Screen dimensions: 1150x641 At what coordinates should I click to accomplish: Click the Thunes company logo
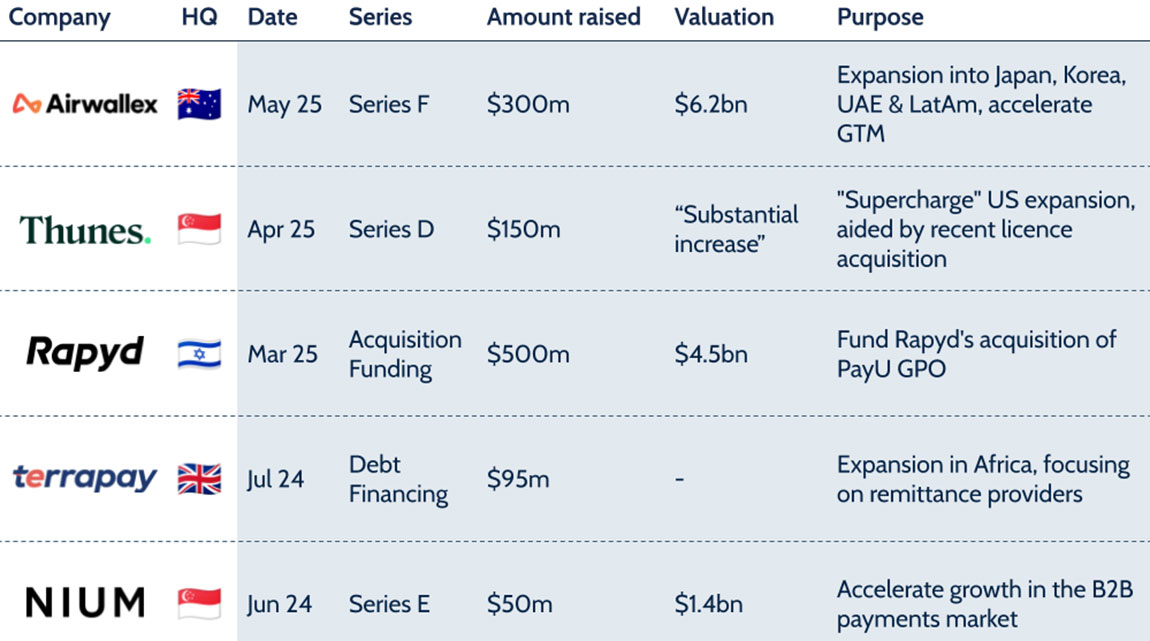point(86,230)
